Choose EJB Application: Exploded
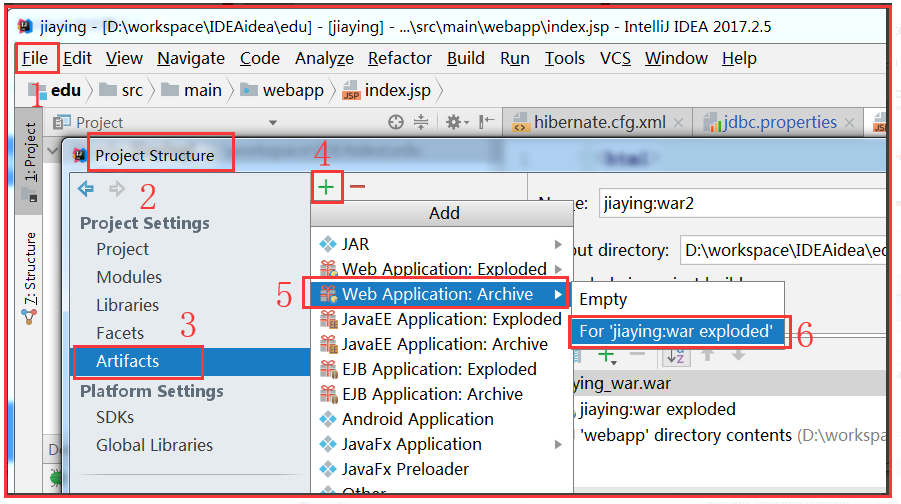901x504 pixels. point(442,369)
